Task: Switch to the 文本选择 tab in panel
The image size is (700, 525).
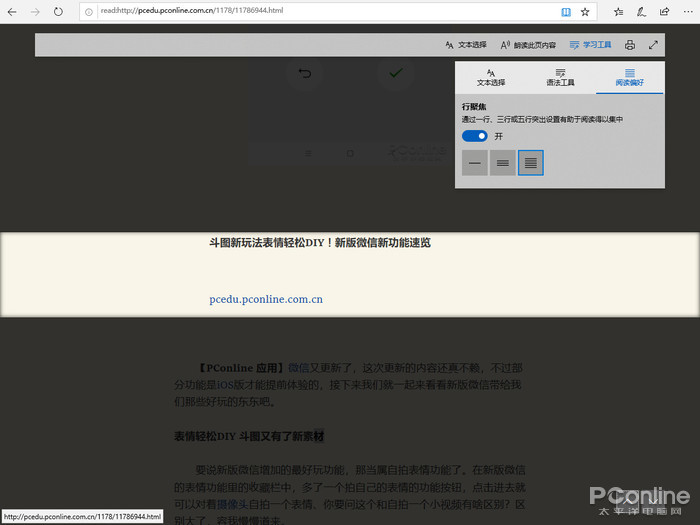Action: 491,78
